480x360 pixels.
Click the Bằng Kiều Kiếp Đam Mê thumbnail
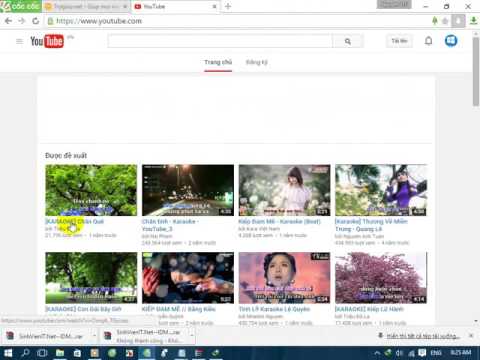(188, 278)
